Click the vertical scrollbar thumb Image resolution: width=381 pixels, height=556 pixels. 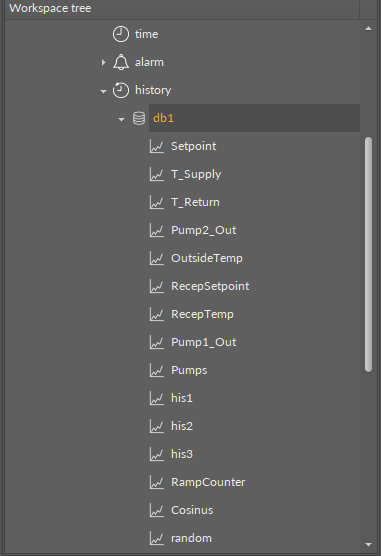[368, 254]
